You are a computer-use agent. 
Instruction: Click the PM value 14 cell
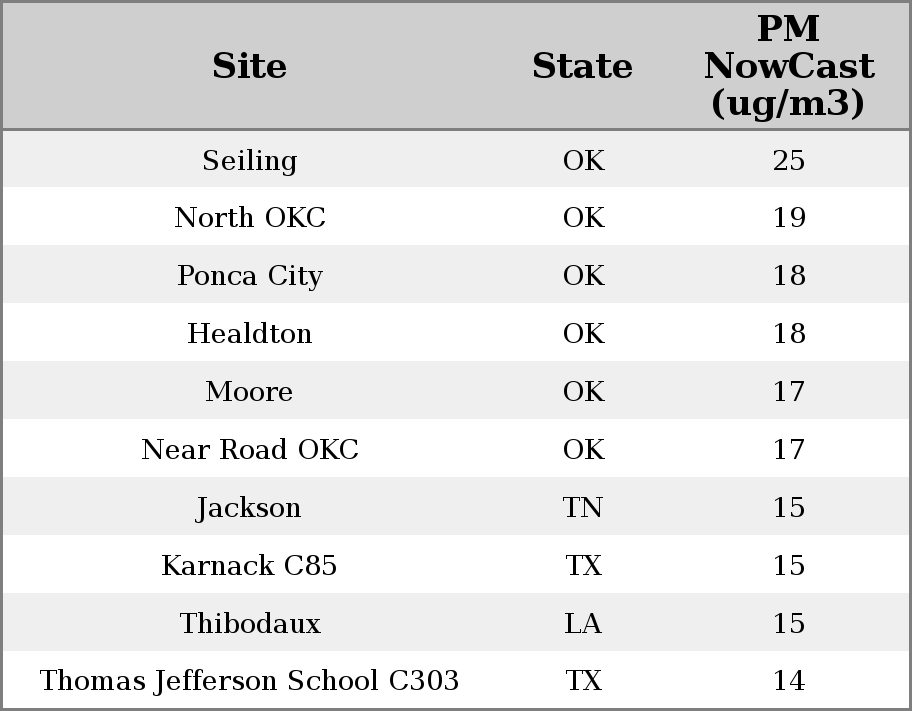788,681
